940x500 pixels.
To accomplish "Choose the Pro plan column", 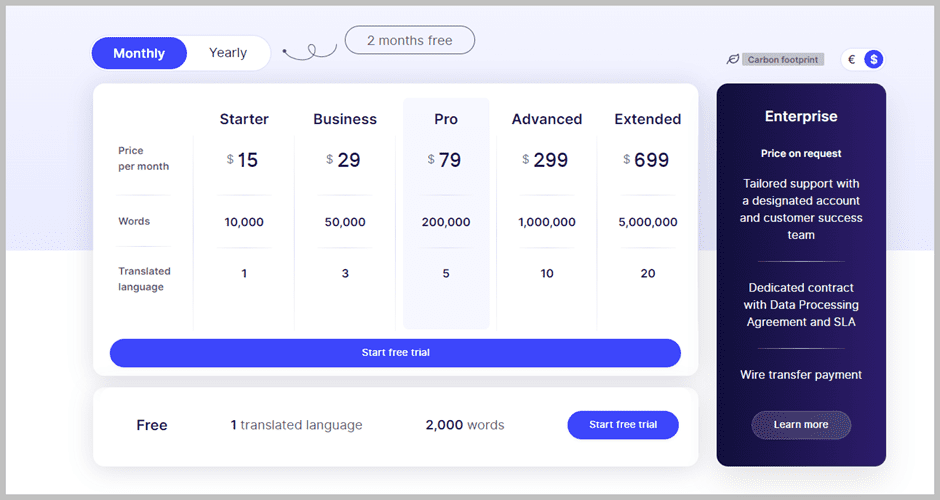I will (446, 119).
